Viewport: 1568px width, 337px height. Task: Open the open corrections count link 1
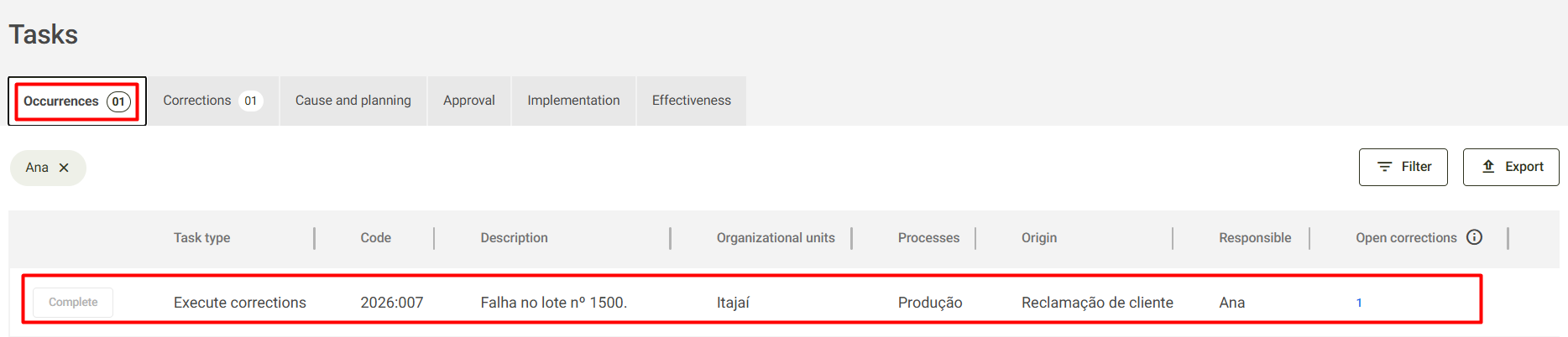click(x=1359, y=303)
